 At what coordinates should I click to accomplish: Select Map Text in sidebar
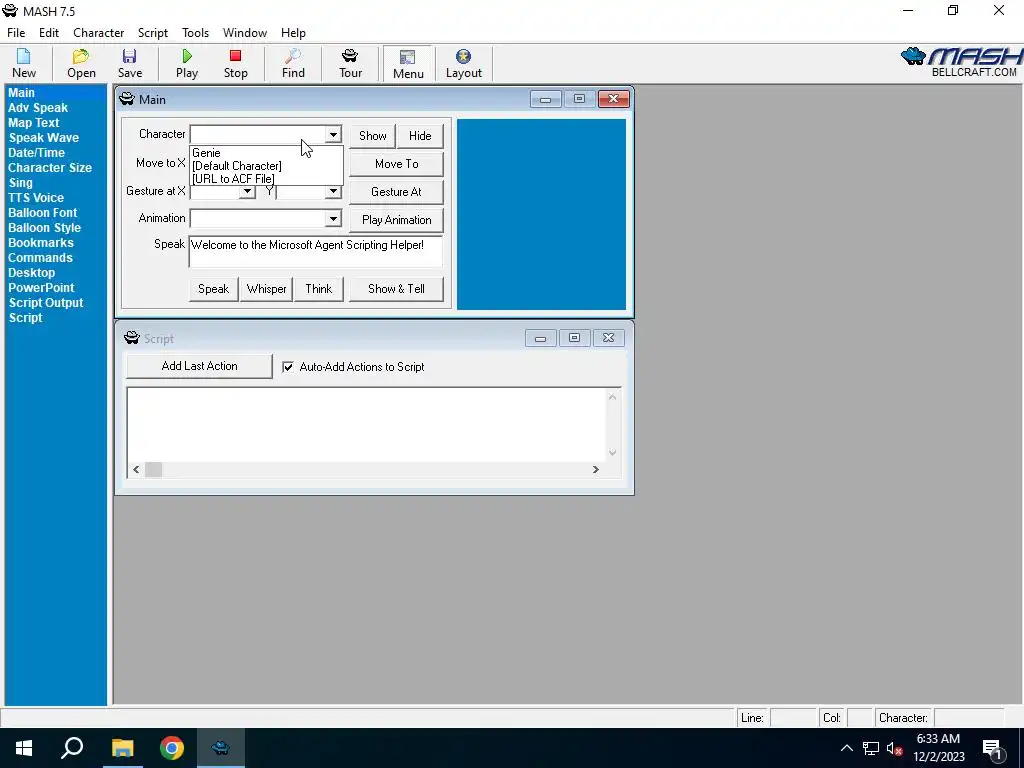click(x=33, y=123)
